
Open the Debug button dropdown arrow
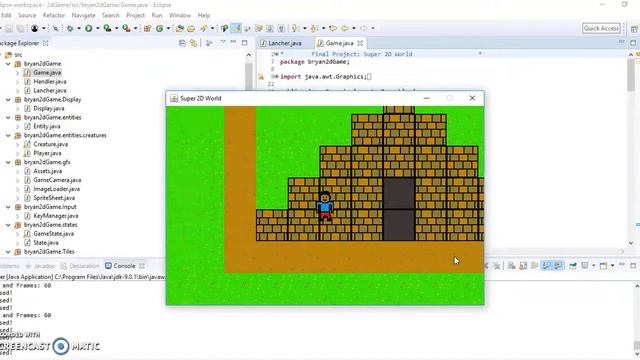pos(79,28)
